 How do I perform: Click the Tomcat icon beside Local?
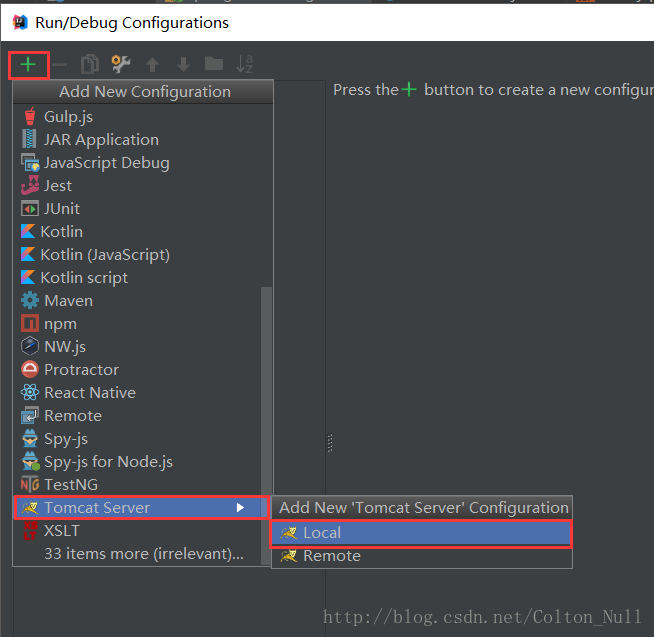(x=289, y=533)
